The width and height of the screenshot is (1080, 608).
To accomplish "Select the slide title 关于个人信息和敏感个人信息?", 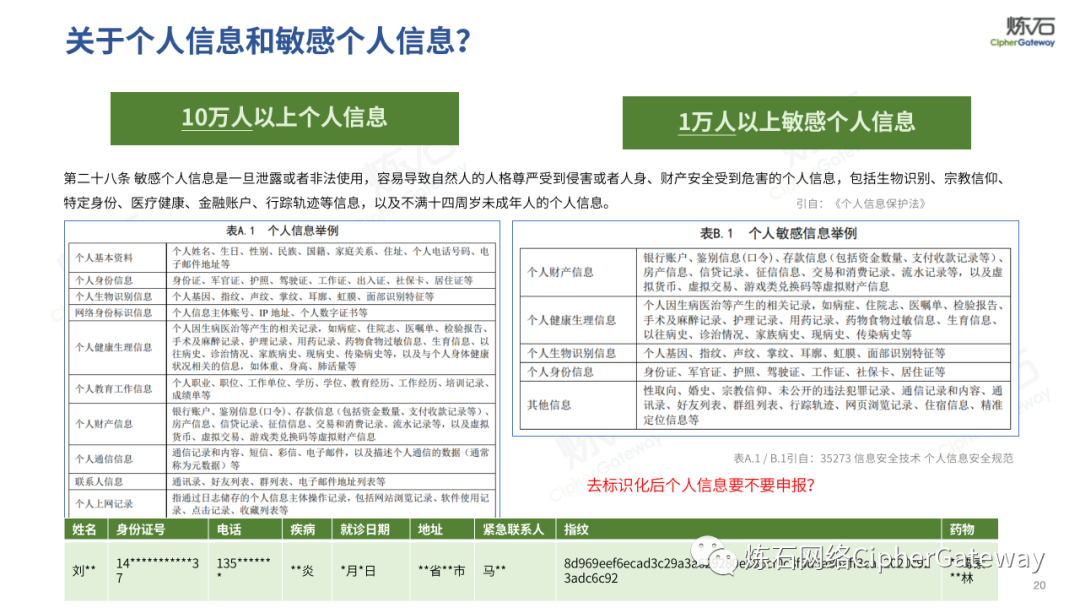I will click(268, 41).
